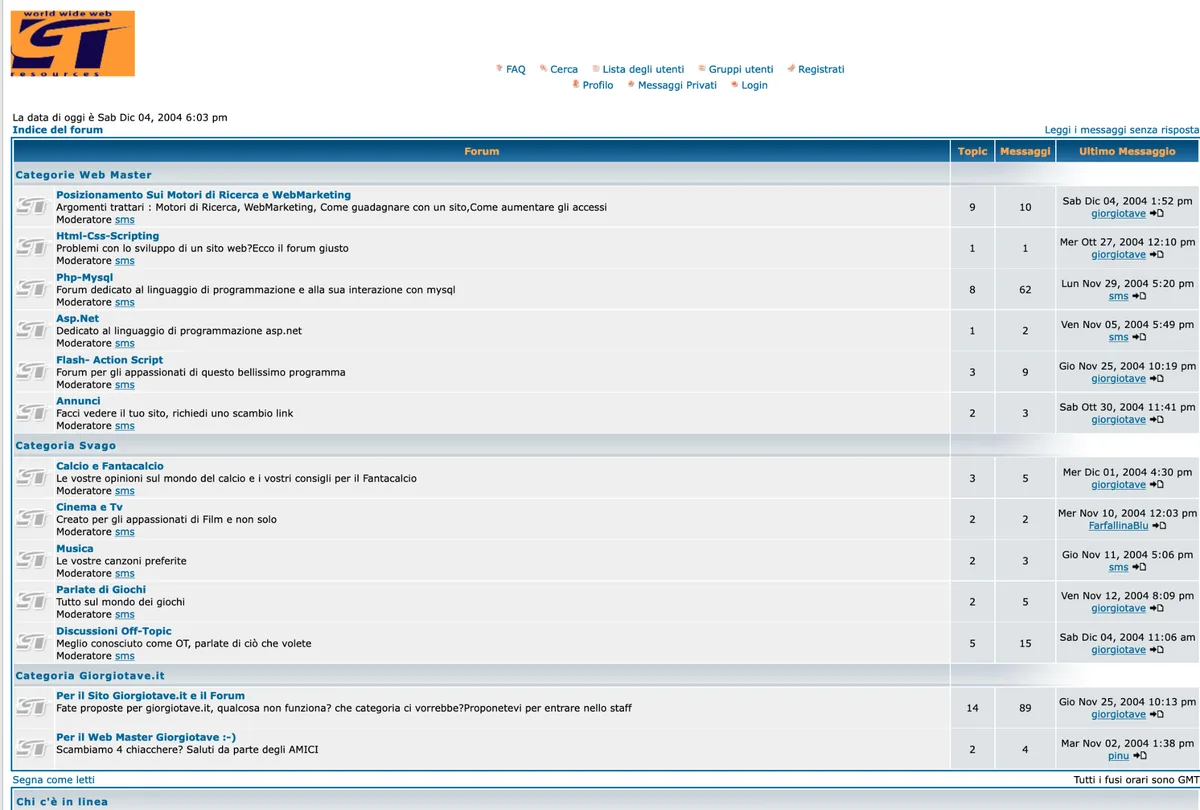Open the Php-Mysql forum
This screenshot has width=1200, height=810.
(85, 278)
